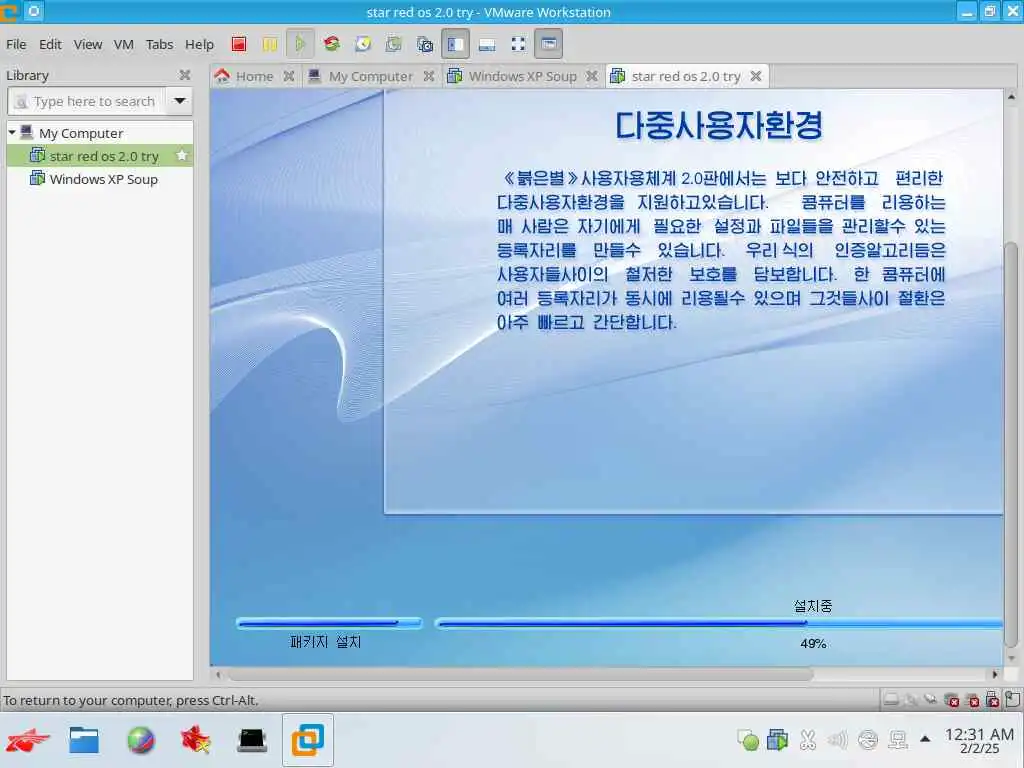This screenshot has height=768, width=1024.
Task: Open the View menu
Action: pyautogui.click(x=88, y=44)
